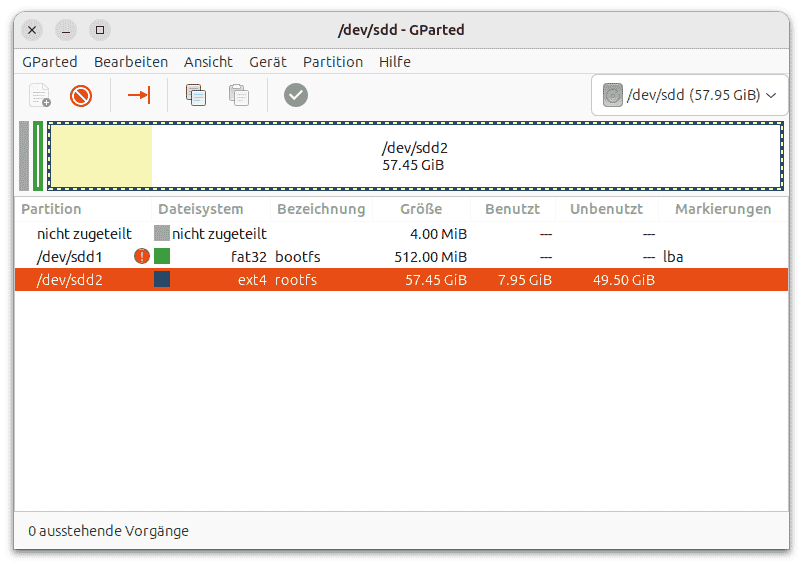Open the Gerät menu
803x566 pixels.
click(268, 62)
